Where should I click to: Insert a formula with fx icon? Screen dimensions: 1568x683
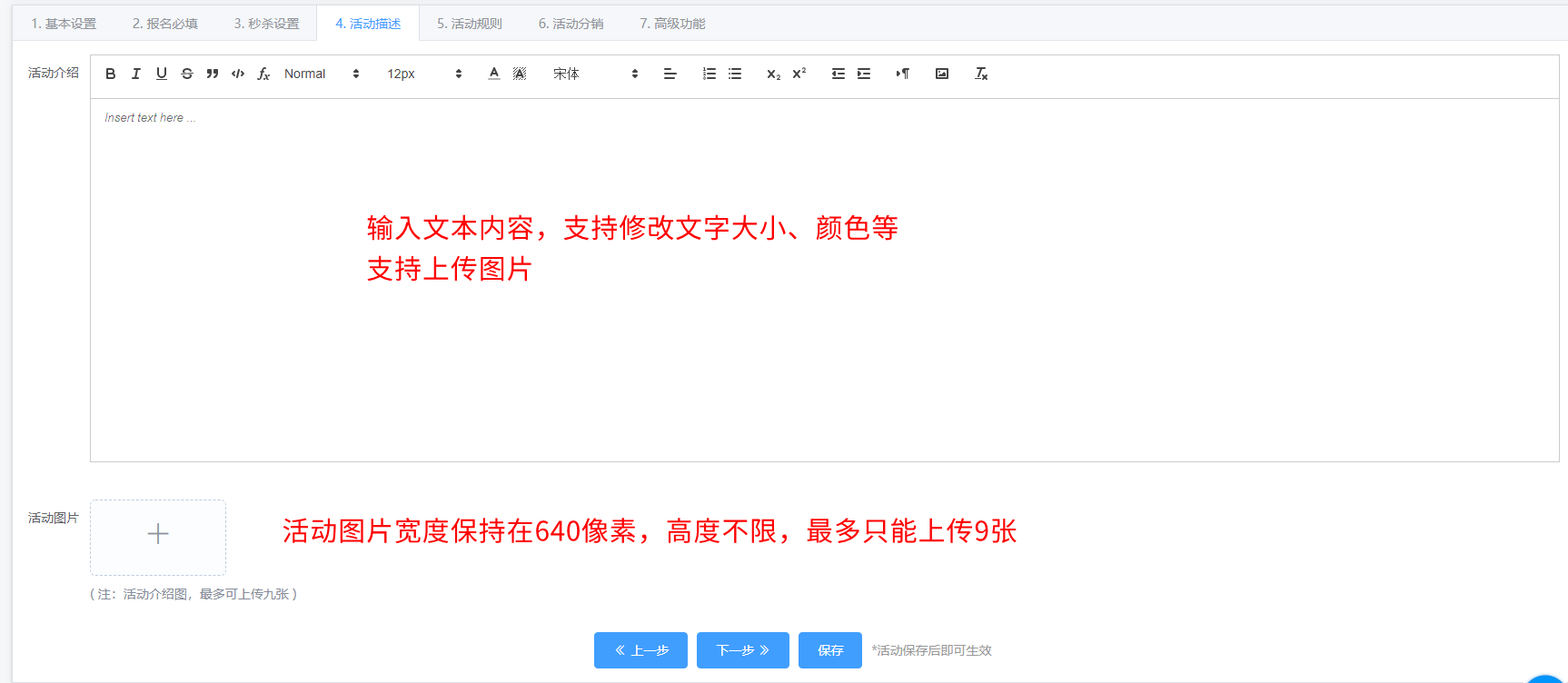click(x=263, y=74)
